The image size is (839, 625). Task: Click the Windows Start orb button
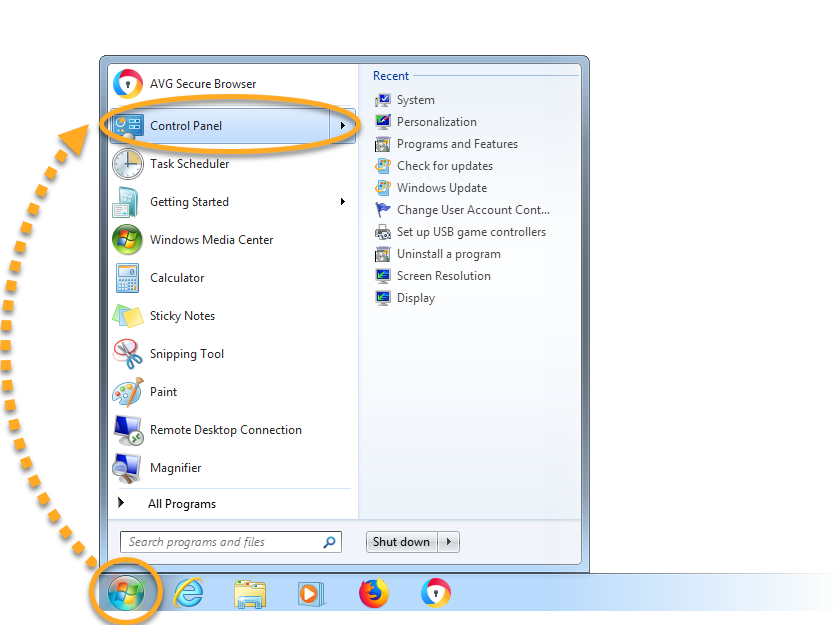[126, 593]
